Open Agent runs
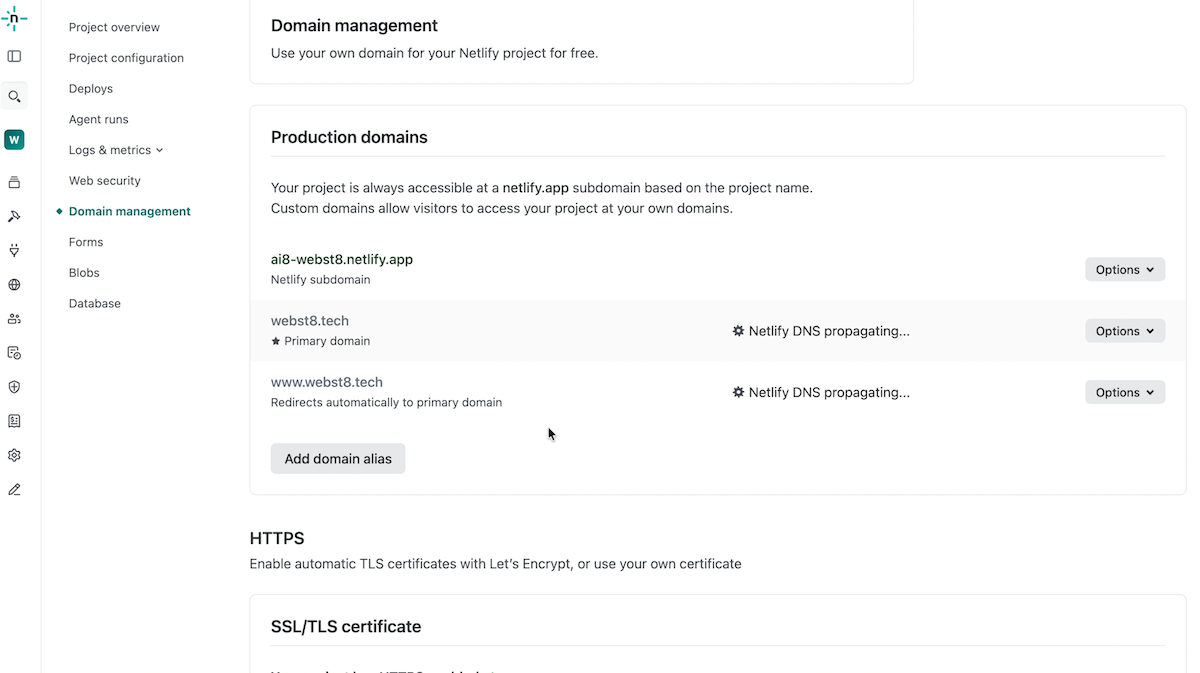The width and height of the screenshot is (1200, 673). (x=99, y=119)
